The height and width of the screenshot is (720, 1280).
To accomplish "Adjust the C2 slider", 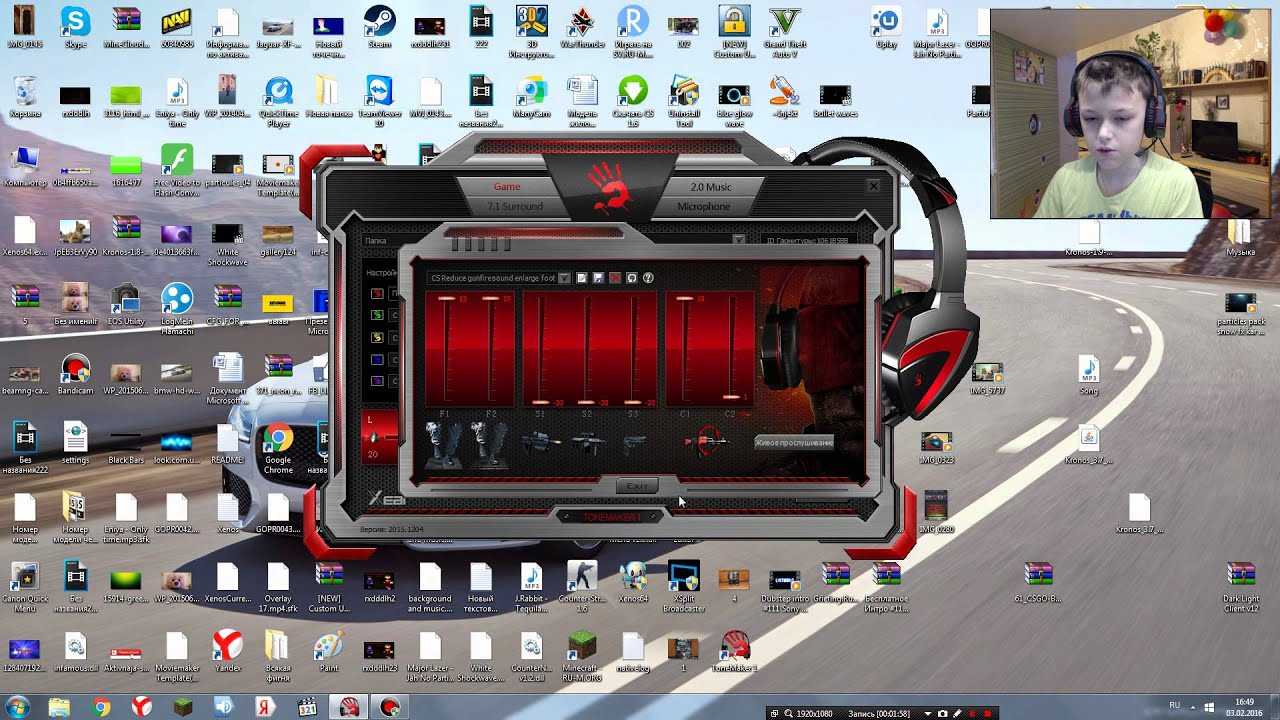I will coord(731,350).
